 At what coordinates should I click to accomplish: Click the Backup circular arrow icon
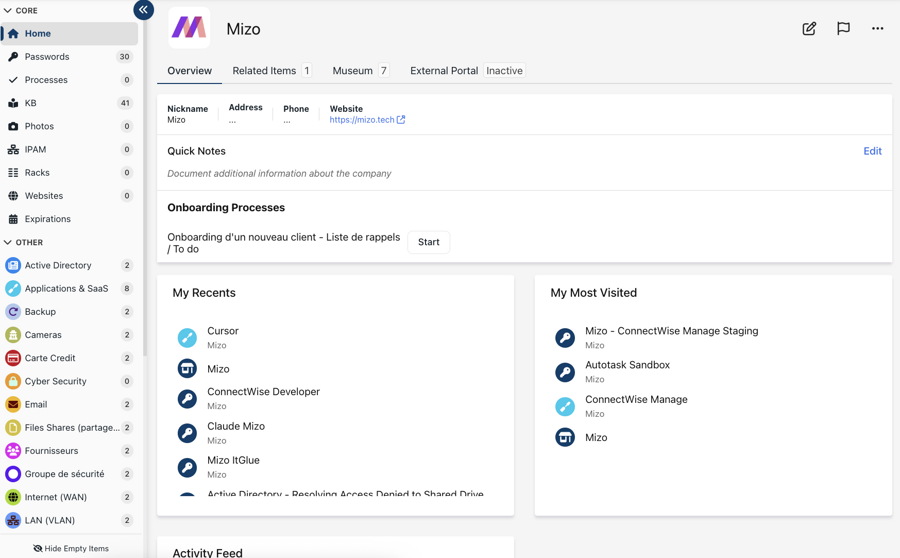click(13, 312)
